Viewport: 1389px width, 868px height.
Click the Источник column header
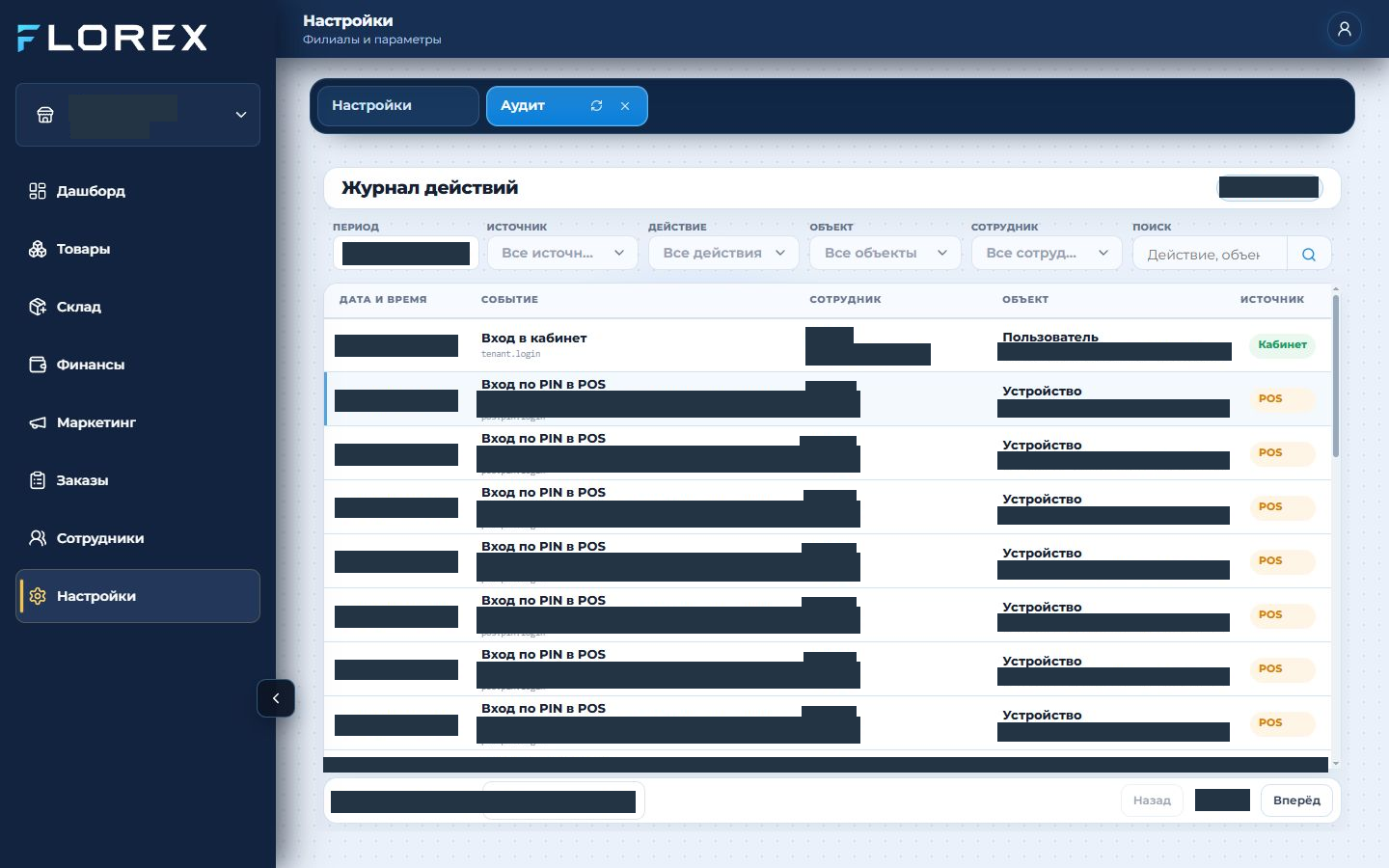pyautogui.click(x=1272, y=300)
